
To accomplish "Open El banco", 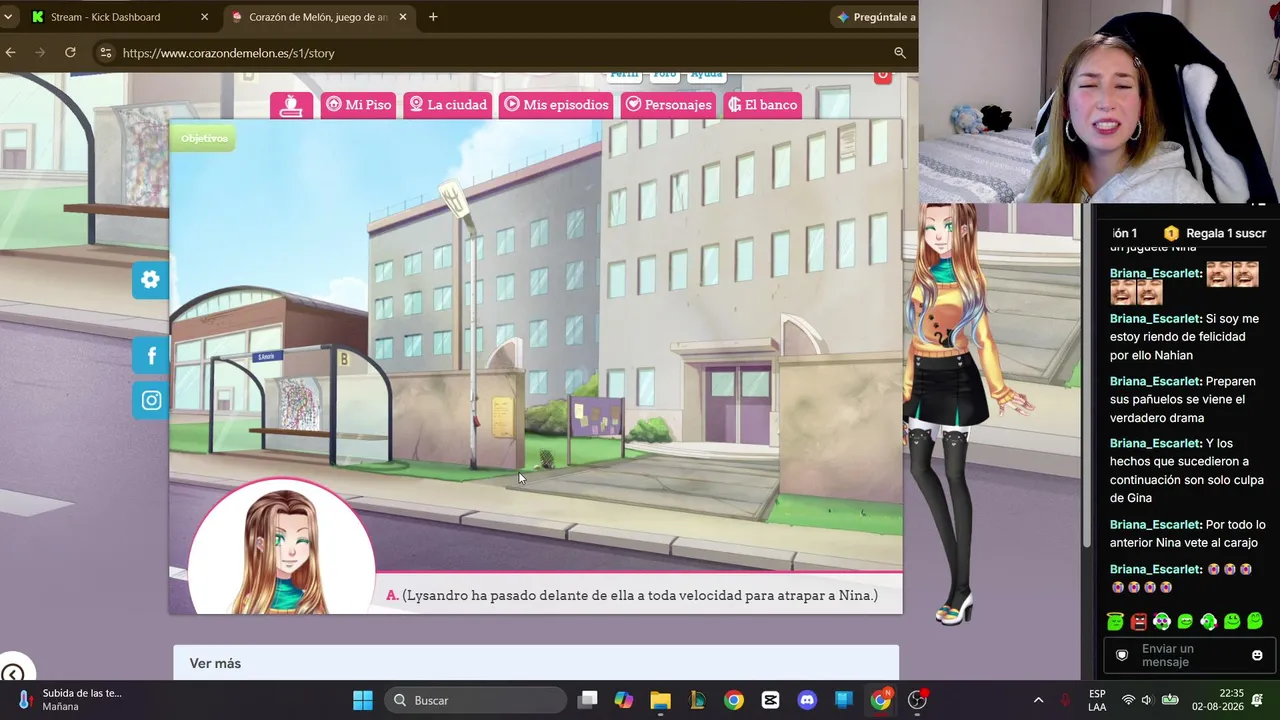I will [763, 105].
